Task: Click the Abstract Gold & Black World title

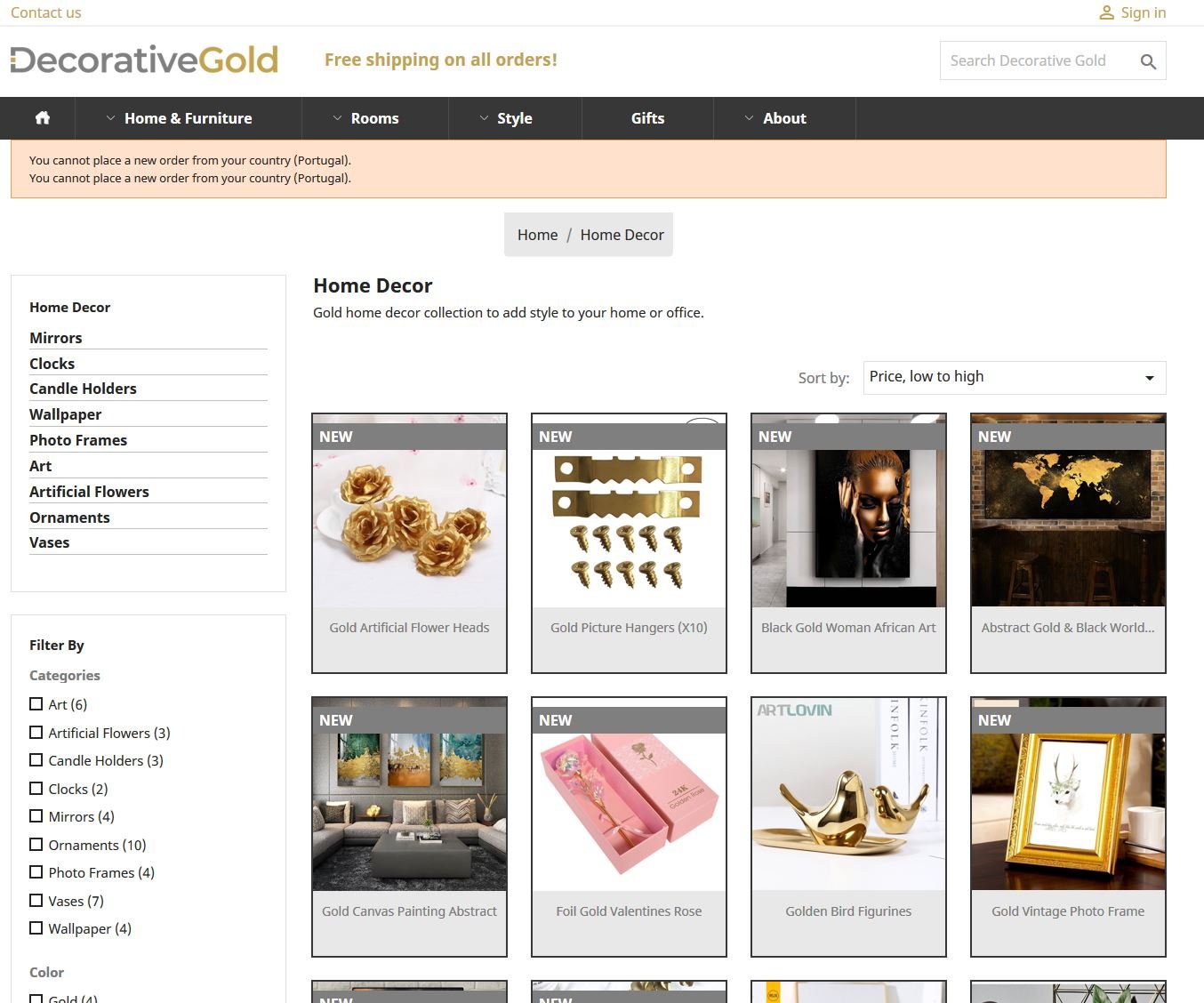Action: pos(1068,628)
